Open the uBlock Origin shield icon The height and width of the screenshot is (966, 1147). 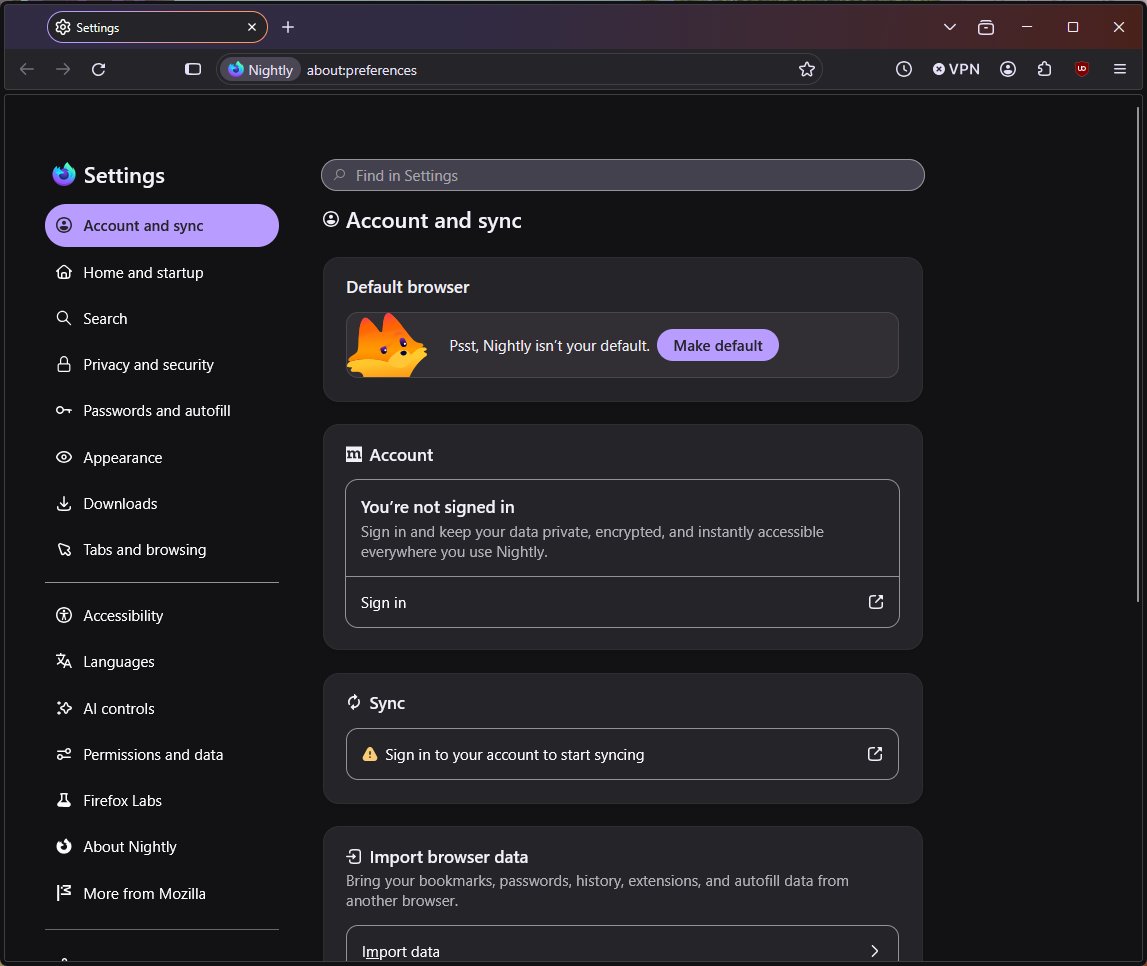(x=1082, y=69)
